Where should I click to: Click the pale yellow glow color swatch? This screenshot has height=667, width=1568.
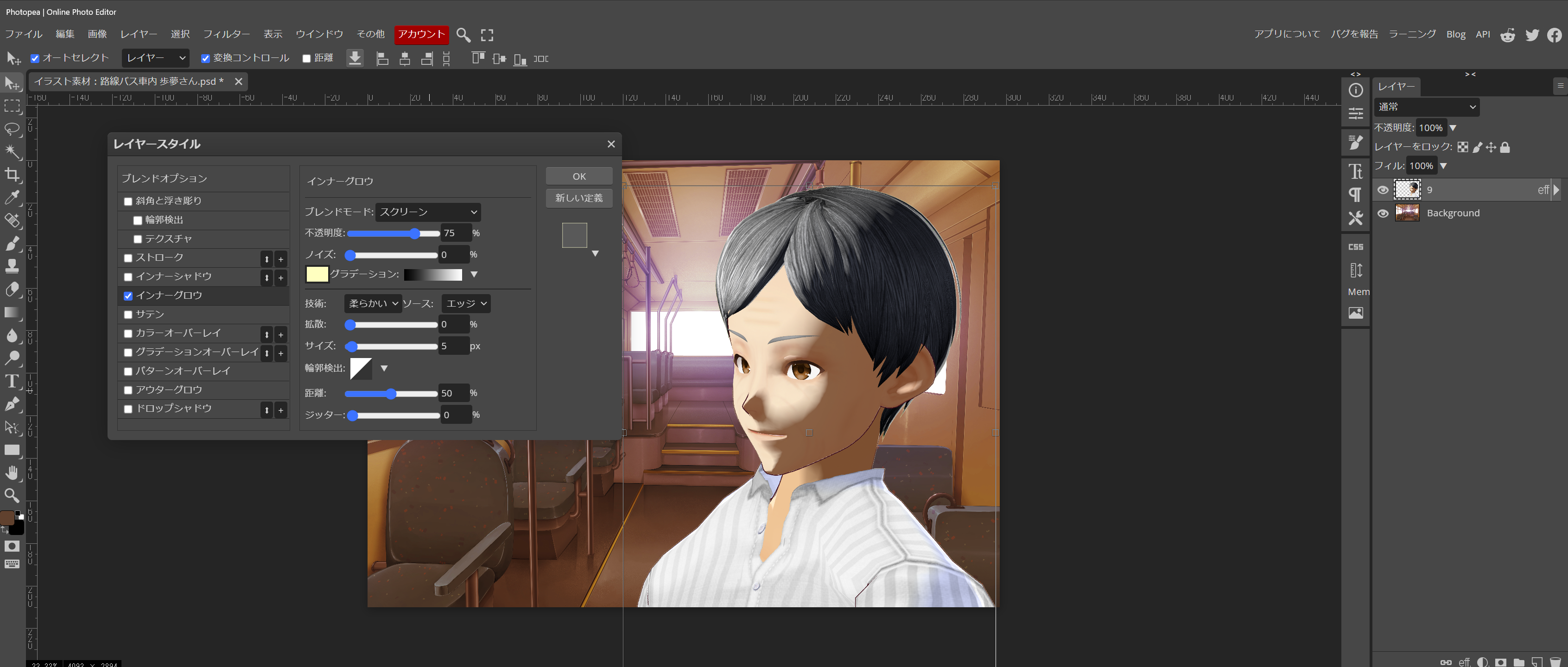coord(317,274)
